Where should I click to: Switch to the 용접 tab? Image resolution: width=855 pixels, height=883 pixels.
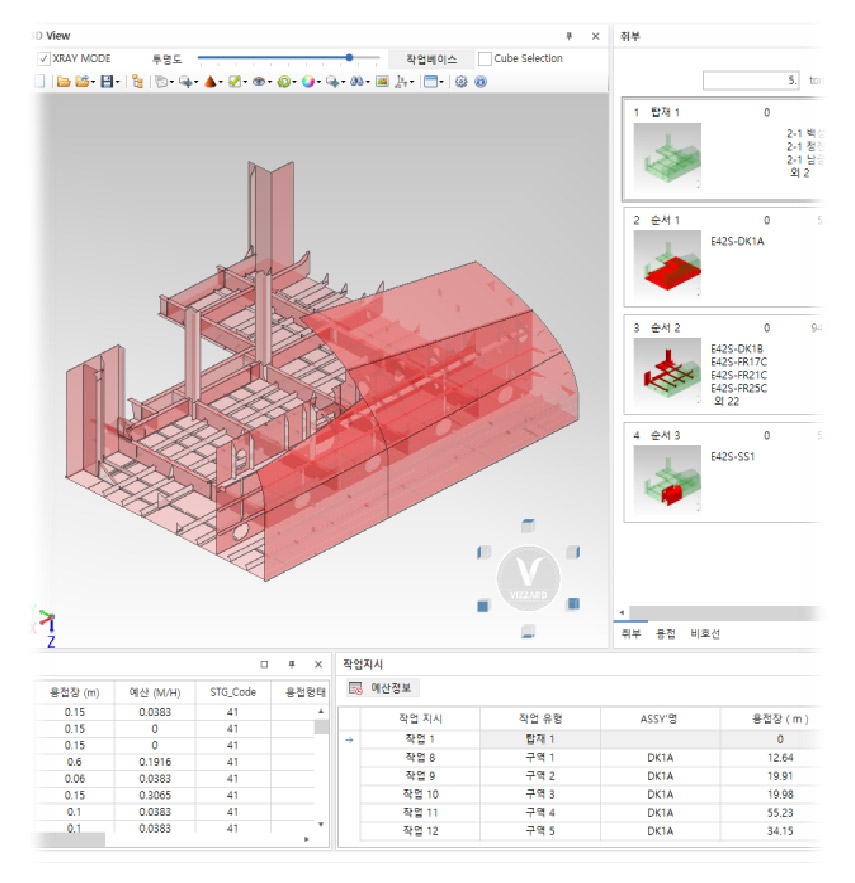point(665,634)
